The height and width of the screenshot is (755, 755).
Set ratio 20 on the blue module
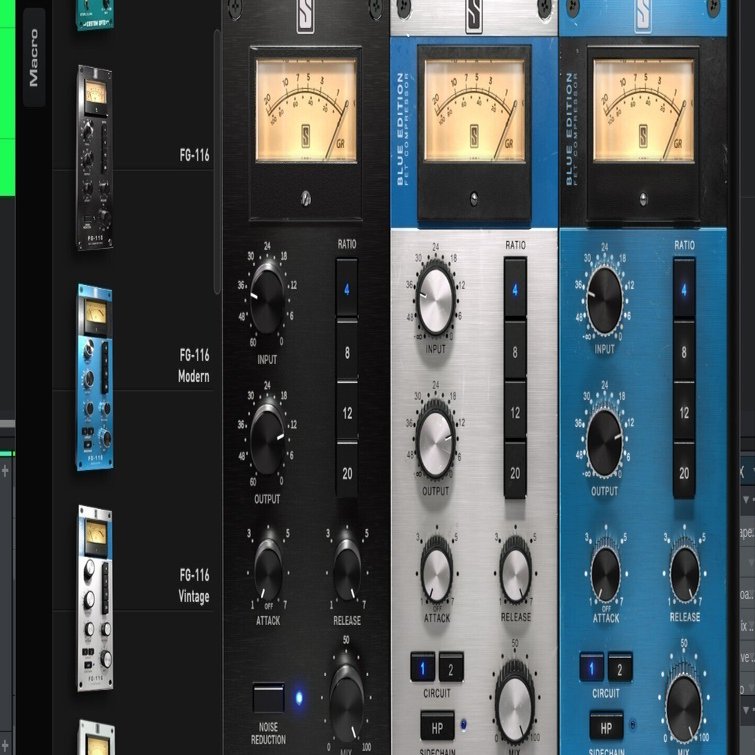684,472
